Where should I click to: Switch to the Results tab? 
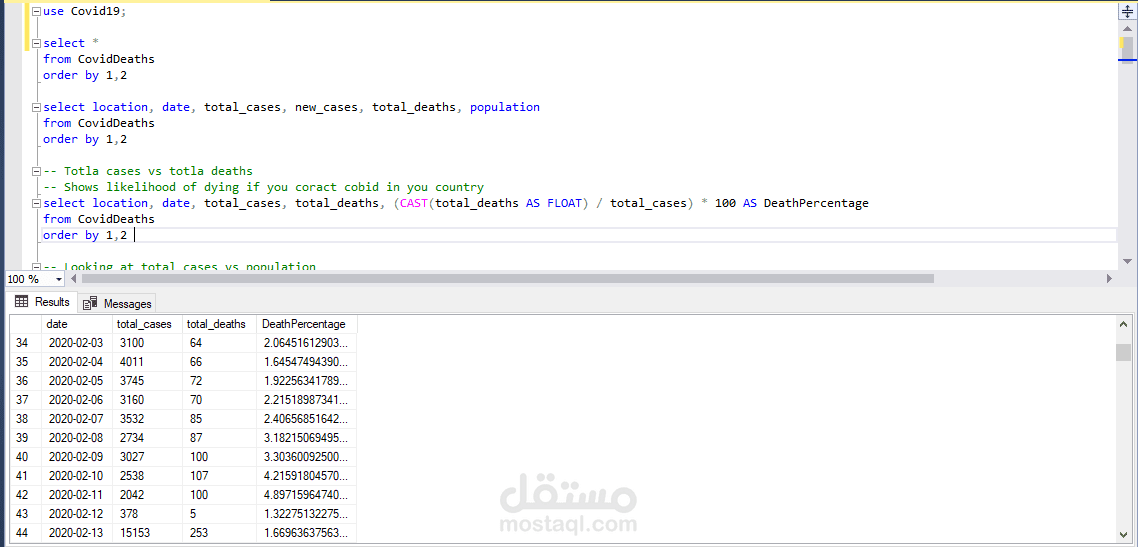(x=43, y=302)
